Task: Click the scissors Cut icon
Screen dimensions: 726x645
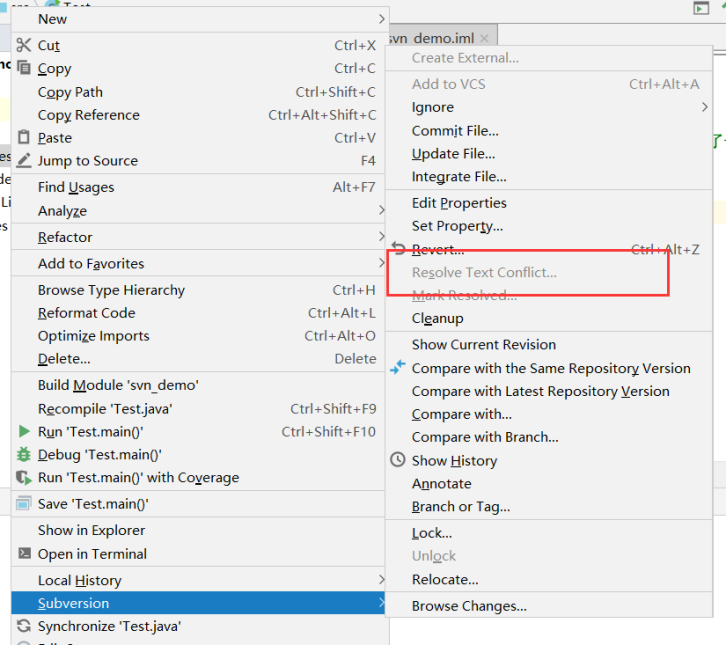Action: coord(24,45)
